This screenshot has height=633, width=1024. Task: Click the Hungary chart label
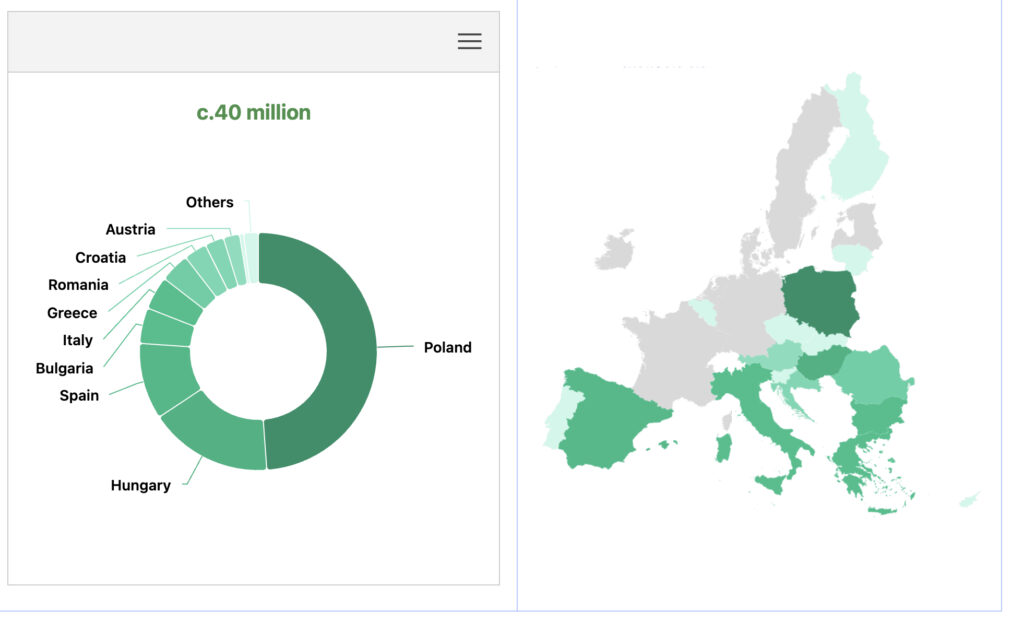point(140,486)
